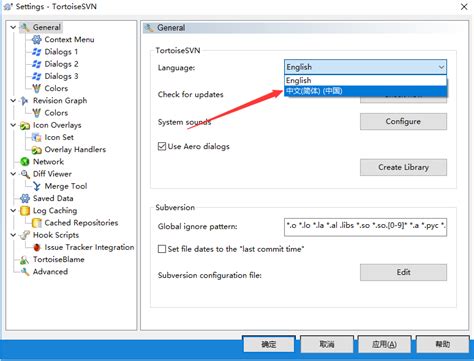Click the Configure button for system sounds
This screenshot has width=474, height=361.
[x=403, y=121]
